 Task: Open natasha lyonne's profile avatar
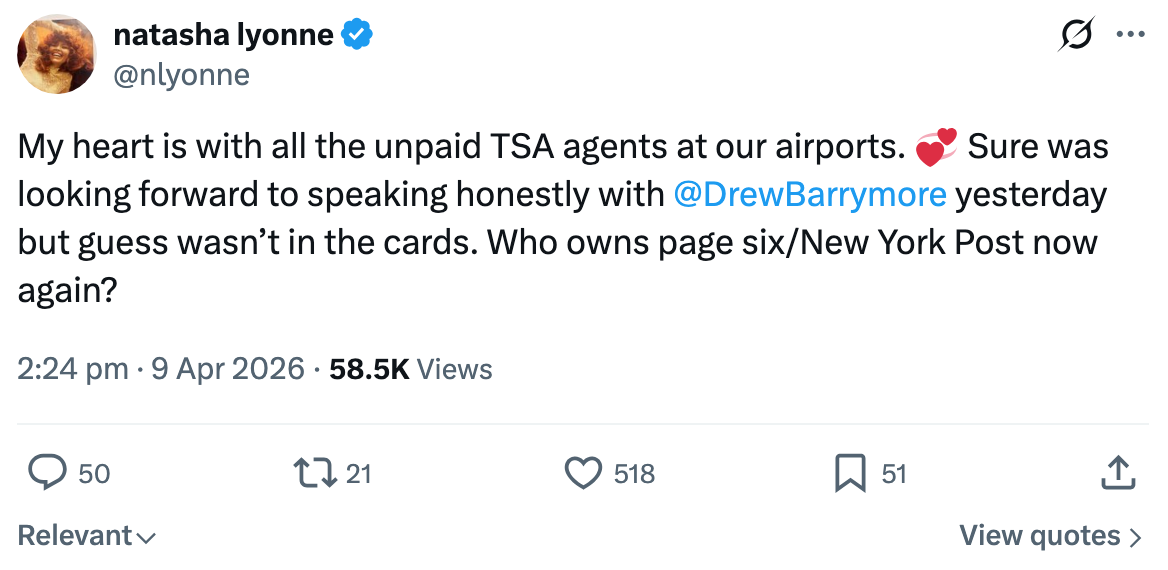click(57, 54)
